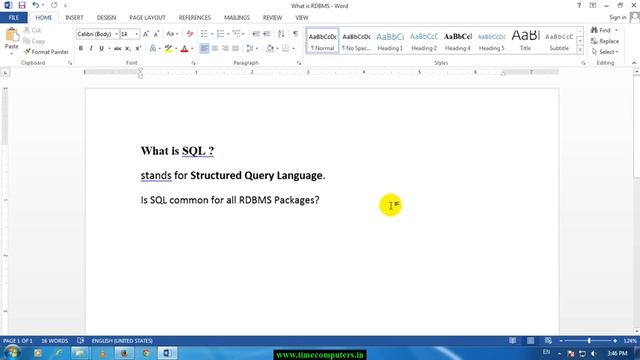Apply Title style
Screen dimensions: 640x360
[x=525, y=41]
